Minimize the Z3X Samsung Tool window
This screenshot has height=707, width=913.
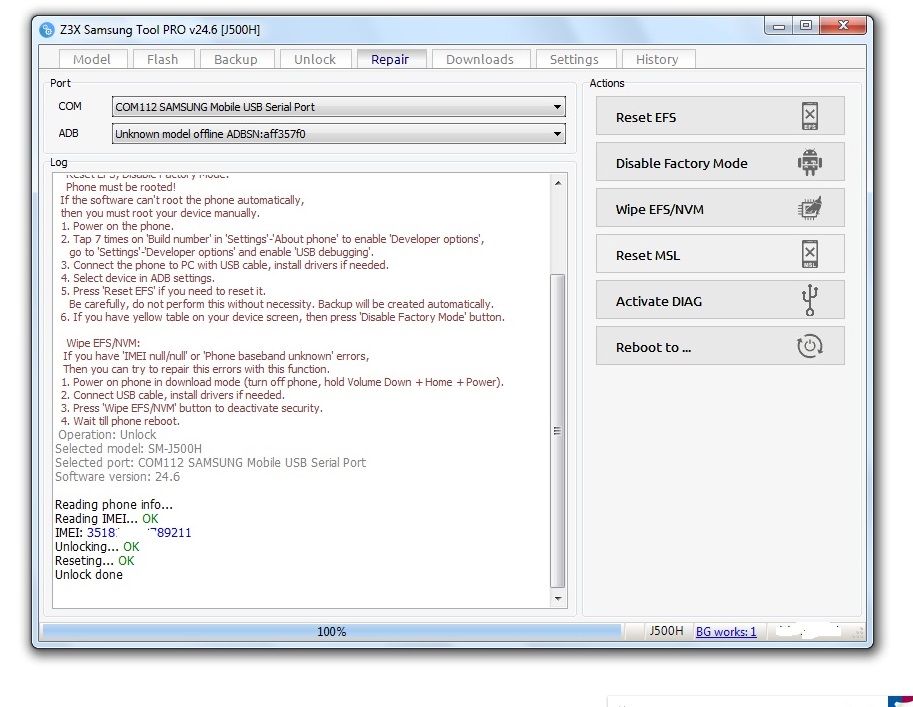click(x=779, y=26)
